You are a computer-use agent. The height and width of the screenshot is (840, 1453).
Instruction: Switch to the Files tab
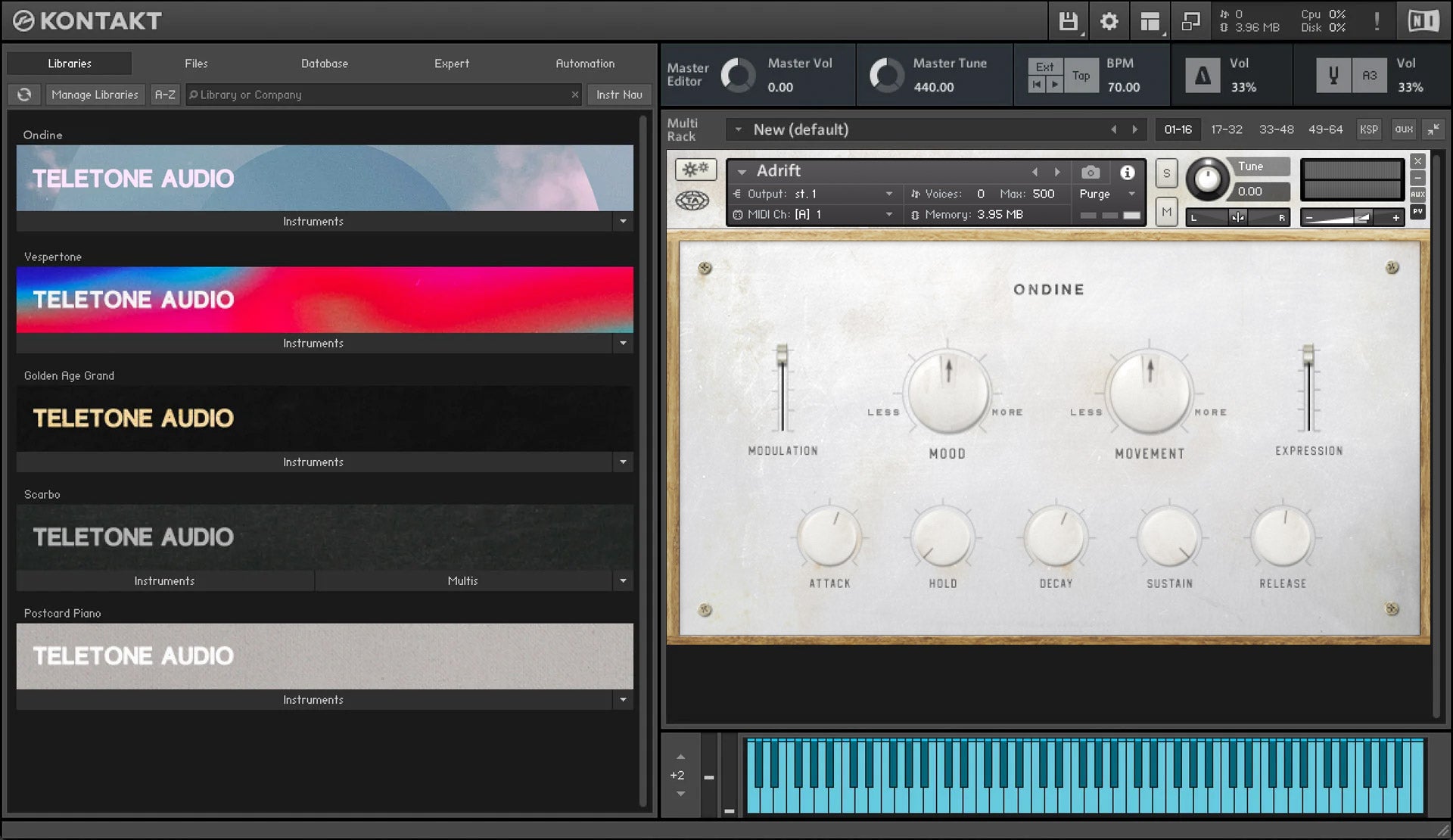click(x=196, y=64)
